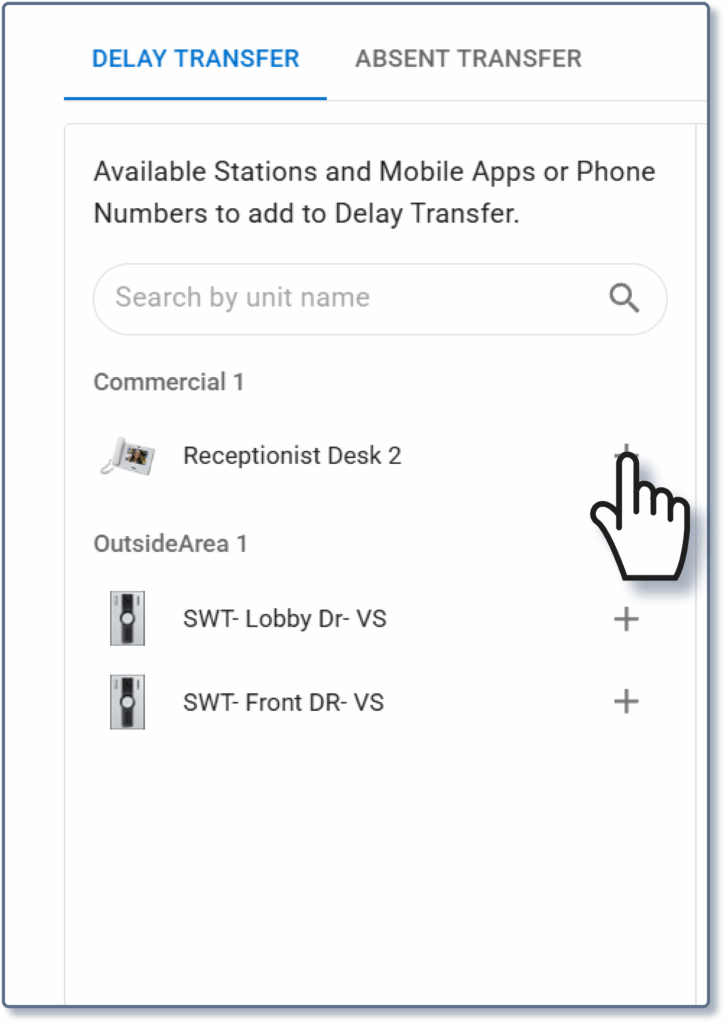Choose the SWT- Lobby Dr- VS entry name

coord(285,619)
